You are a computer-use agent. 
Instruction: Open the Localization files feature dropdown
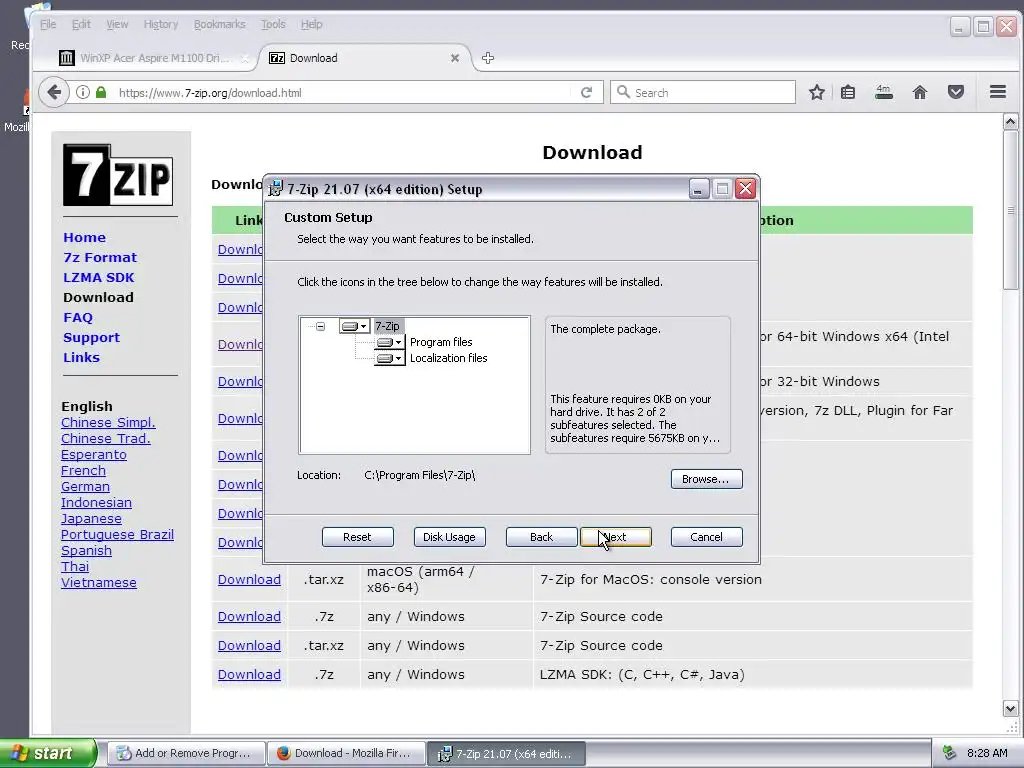point(389,358)
